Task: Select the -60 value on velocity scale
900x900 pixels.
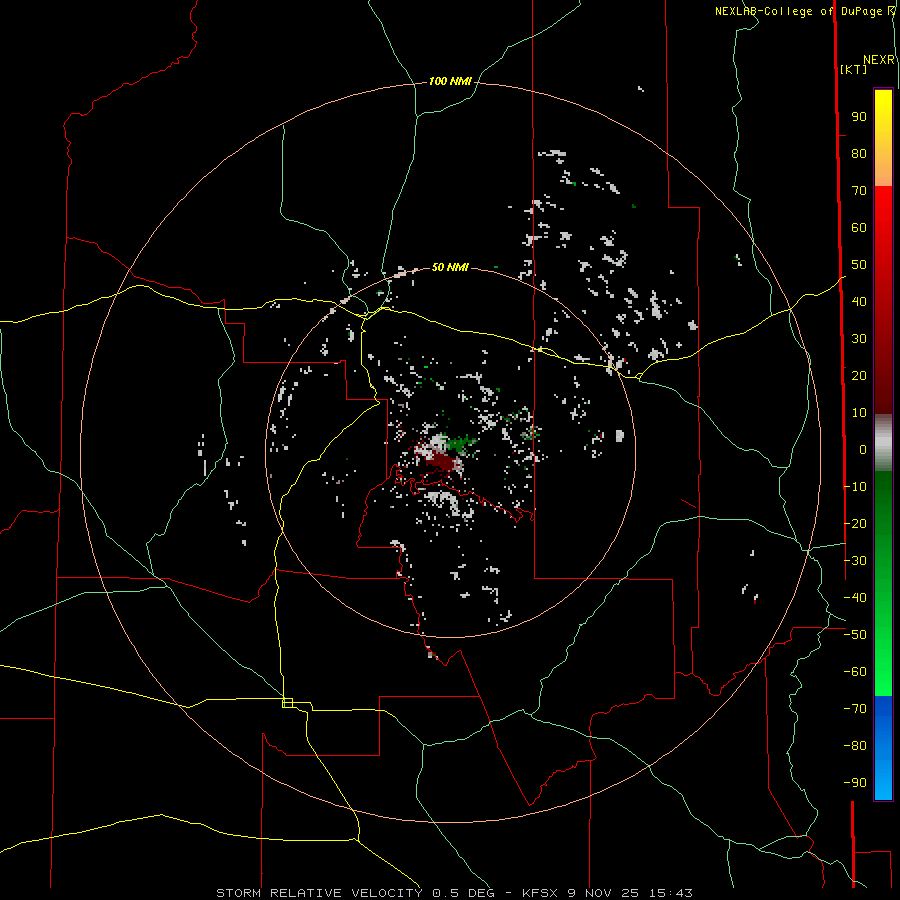Action: (855, 672)
